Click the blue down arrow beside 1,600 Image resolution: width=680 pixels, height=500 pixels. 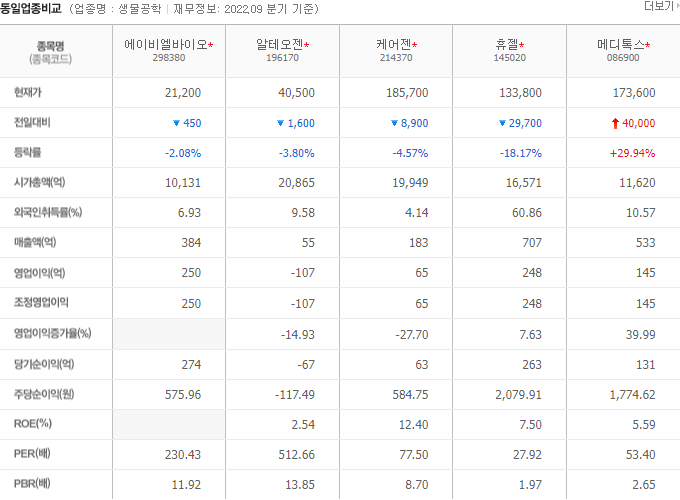(x=280, y=123)
